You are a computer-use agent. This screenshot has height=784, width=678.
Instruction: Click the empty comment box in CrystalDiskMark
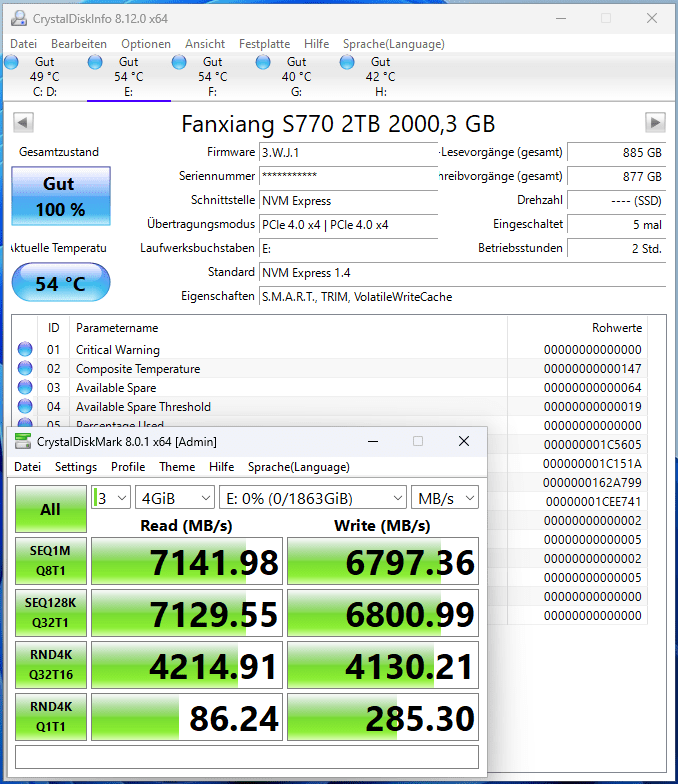tap(247, 757)
